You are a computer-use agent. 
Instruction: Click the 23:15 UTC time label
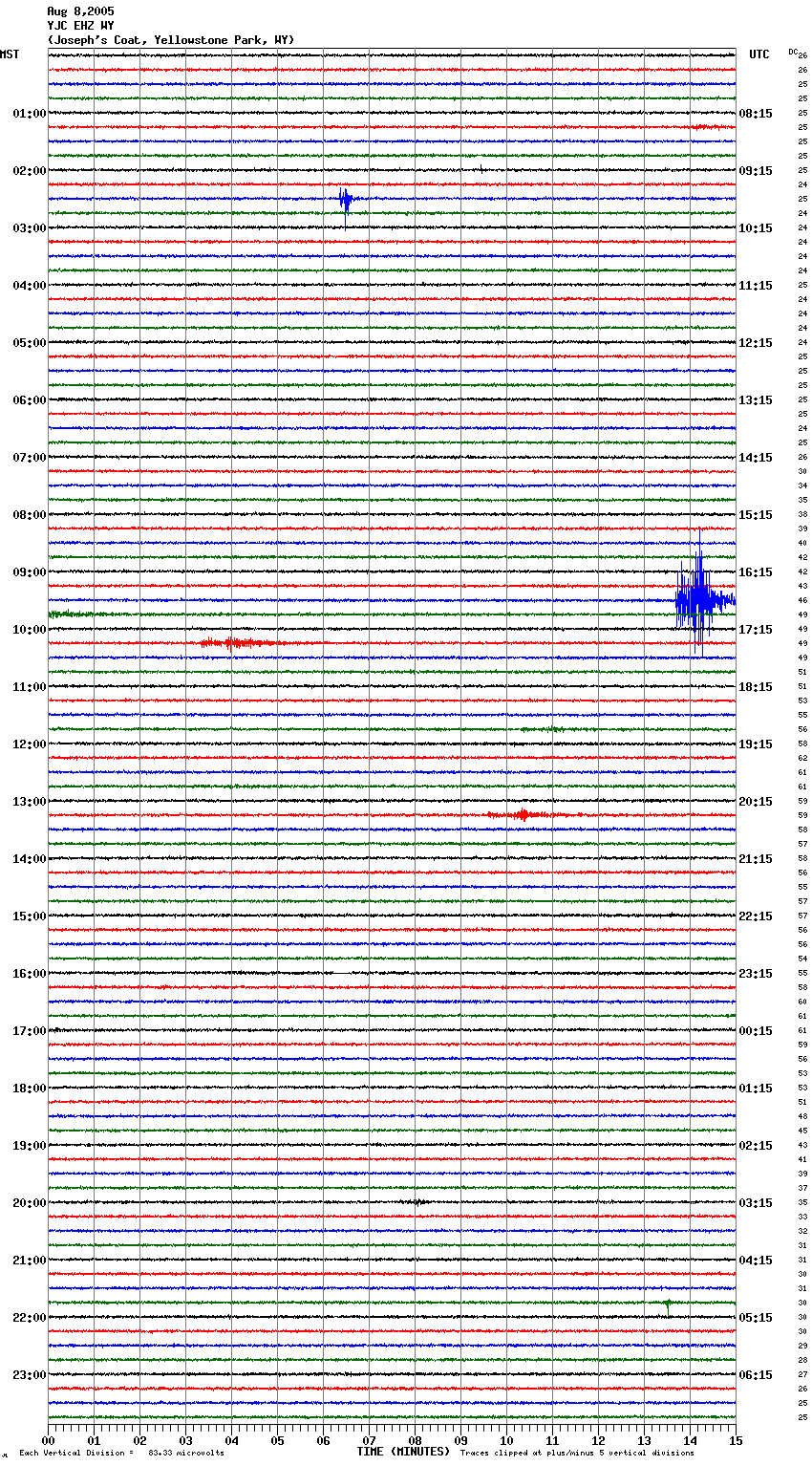pyautogui.click(x=756, y=974)
